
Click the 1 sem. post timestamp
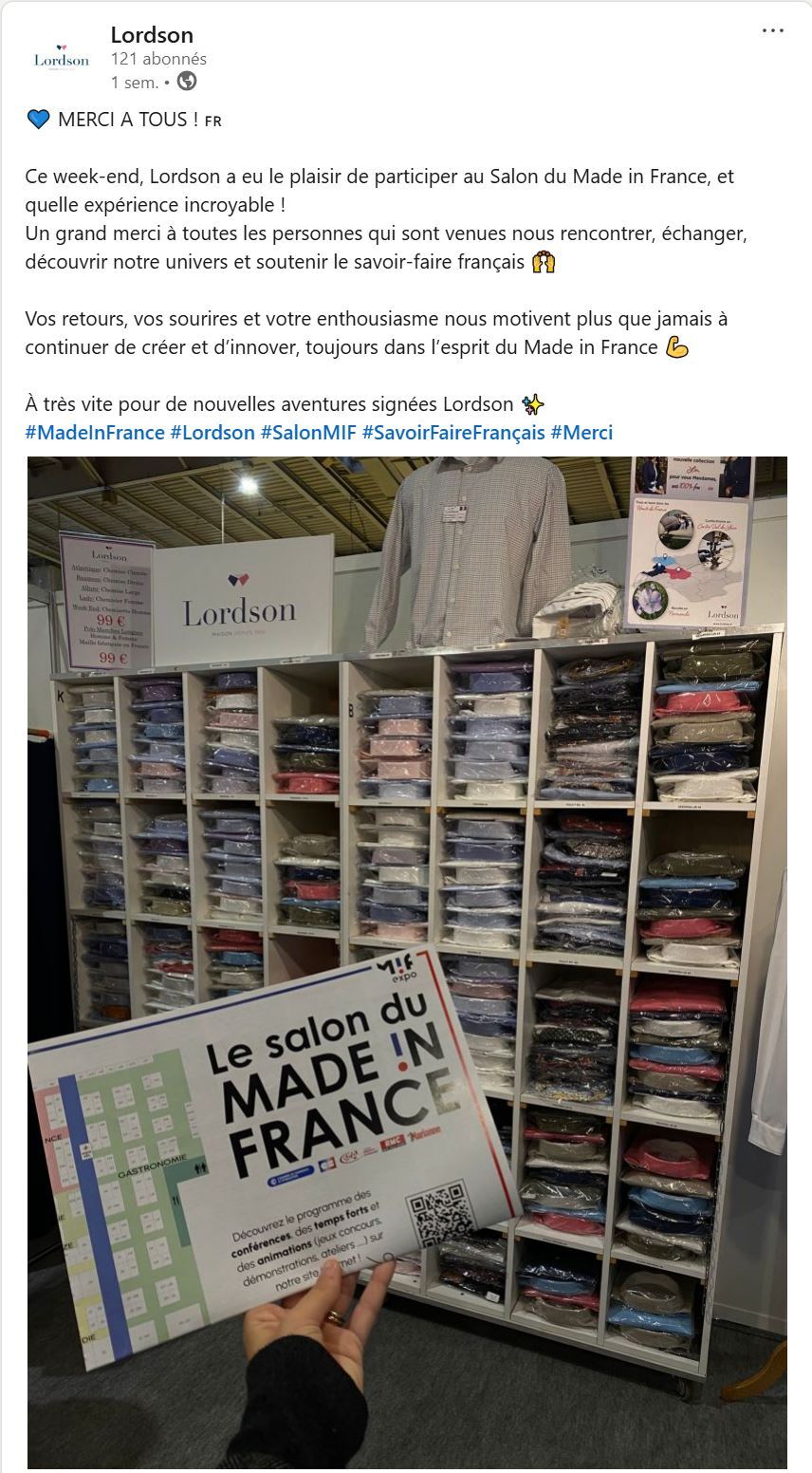[x=135, y=83]
